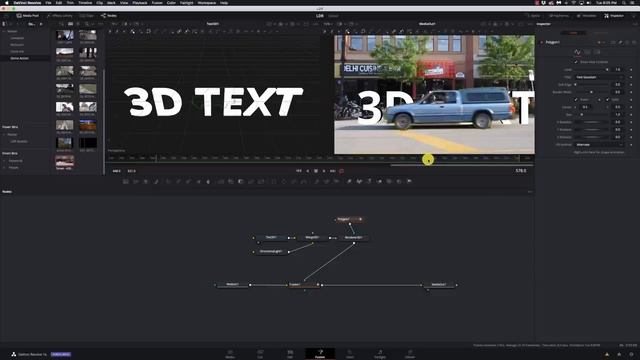
Task: Add a Background tool from the Fusion toolbar
Action: click(125, 181)
